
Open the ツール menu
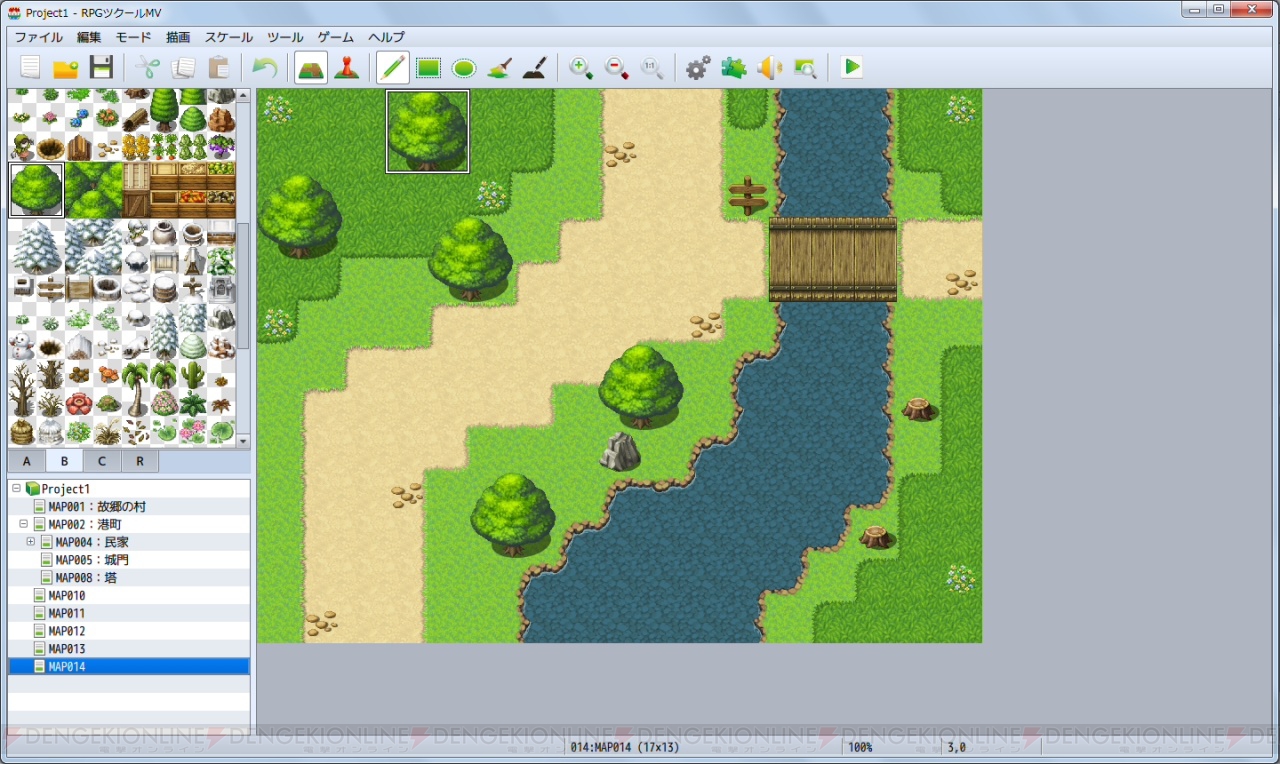pos(285,37)
